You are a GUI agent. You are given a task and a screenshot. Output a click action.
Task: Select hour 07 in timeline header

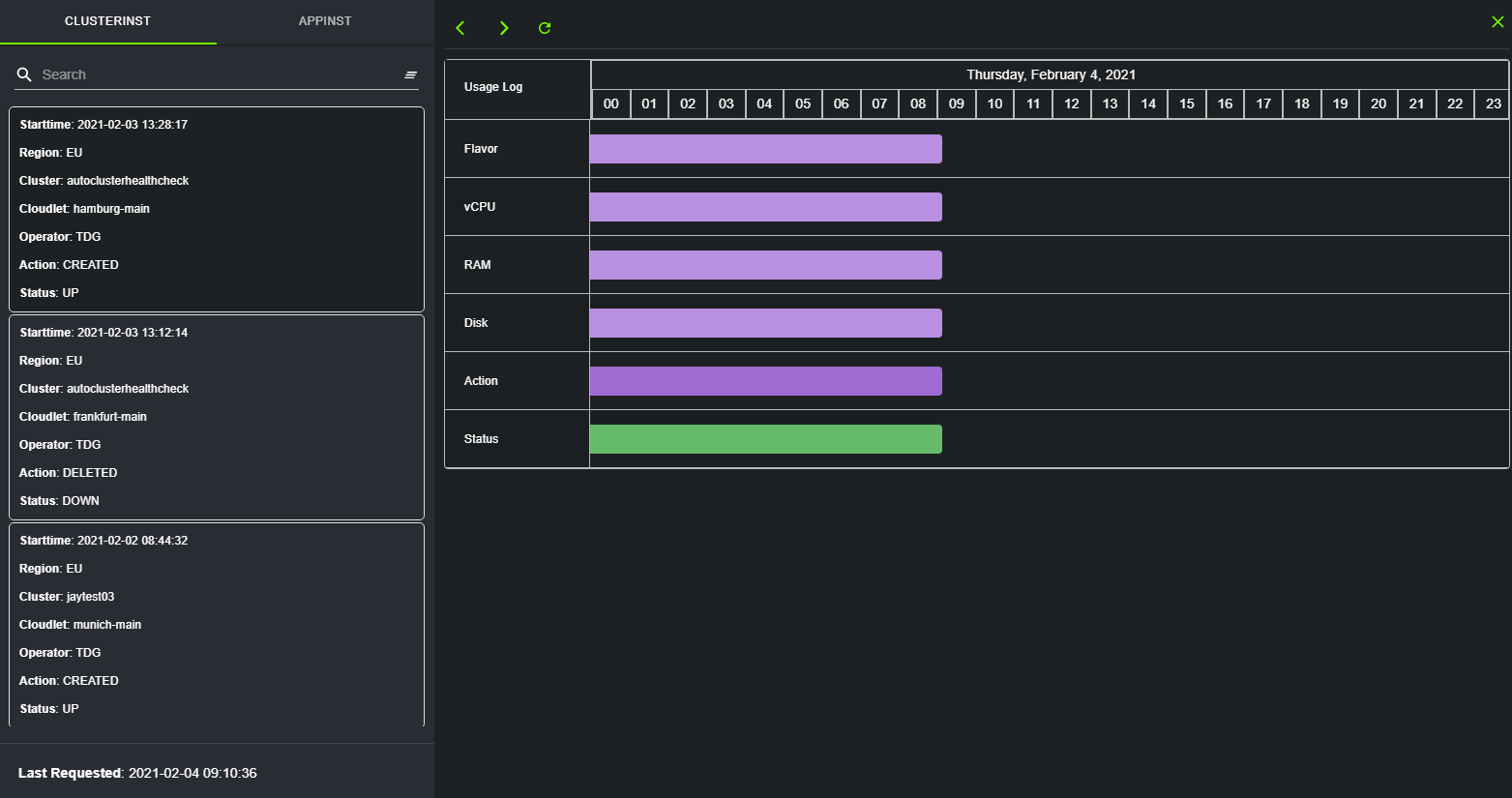pos(879,103)
